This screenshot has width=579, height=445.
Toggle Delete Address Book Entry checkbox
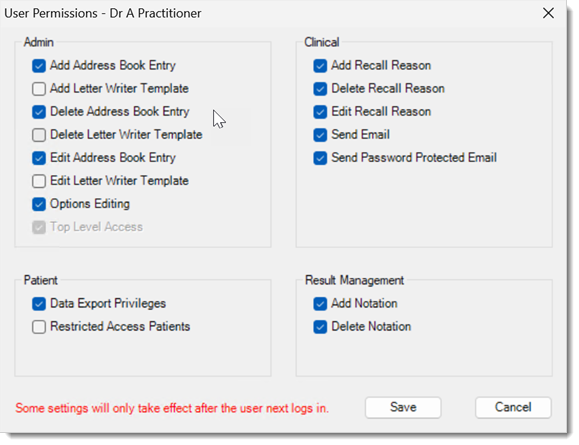[39, 112]
